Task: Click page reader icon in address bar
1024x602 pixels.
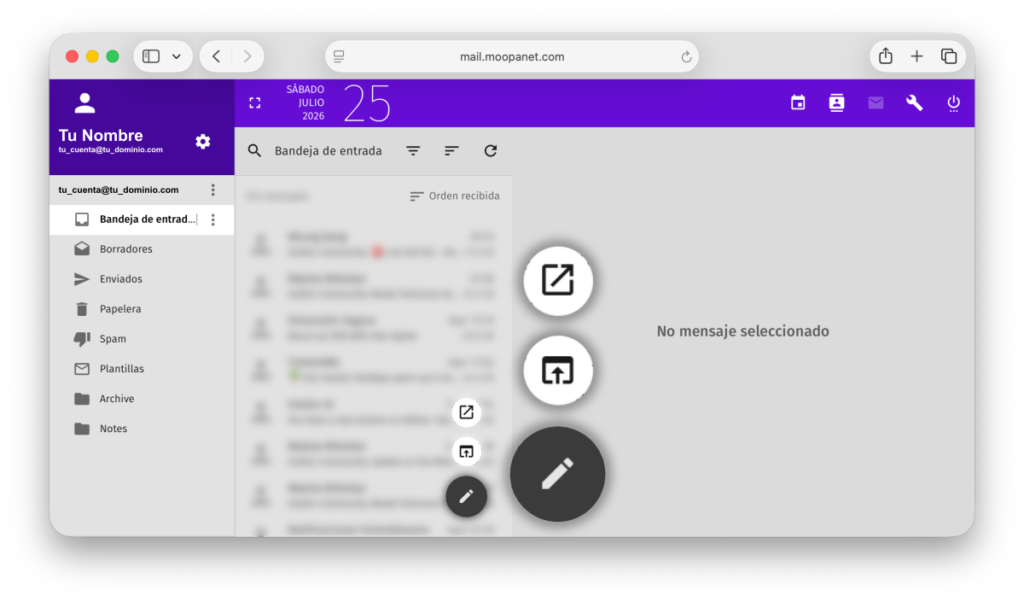Action: coord(339,57)
